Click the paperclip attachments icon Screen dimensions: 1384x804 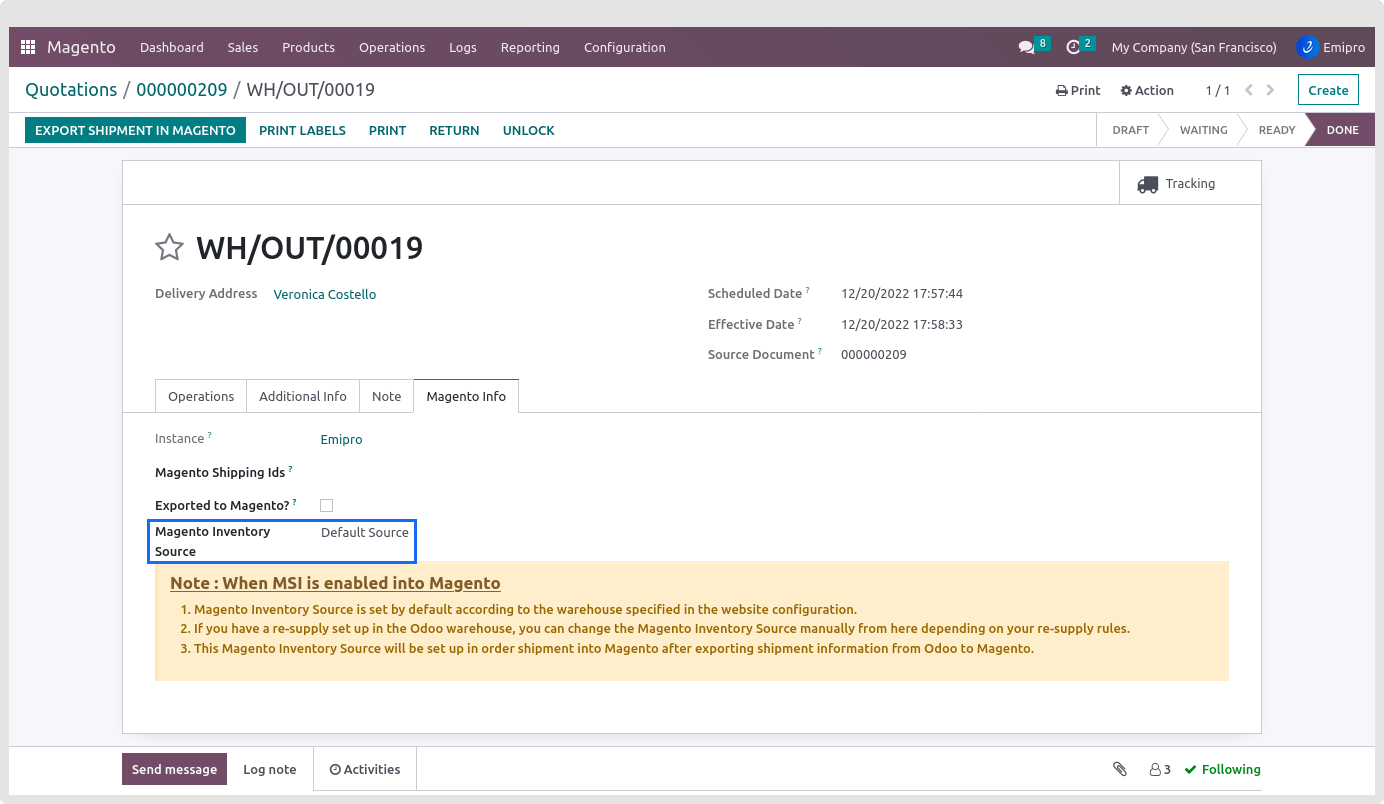click(x=1120, y=769)
